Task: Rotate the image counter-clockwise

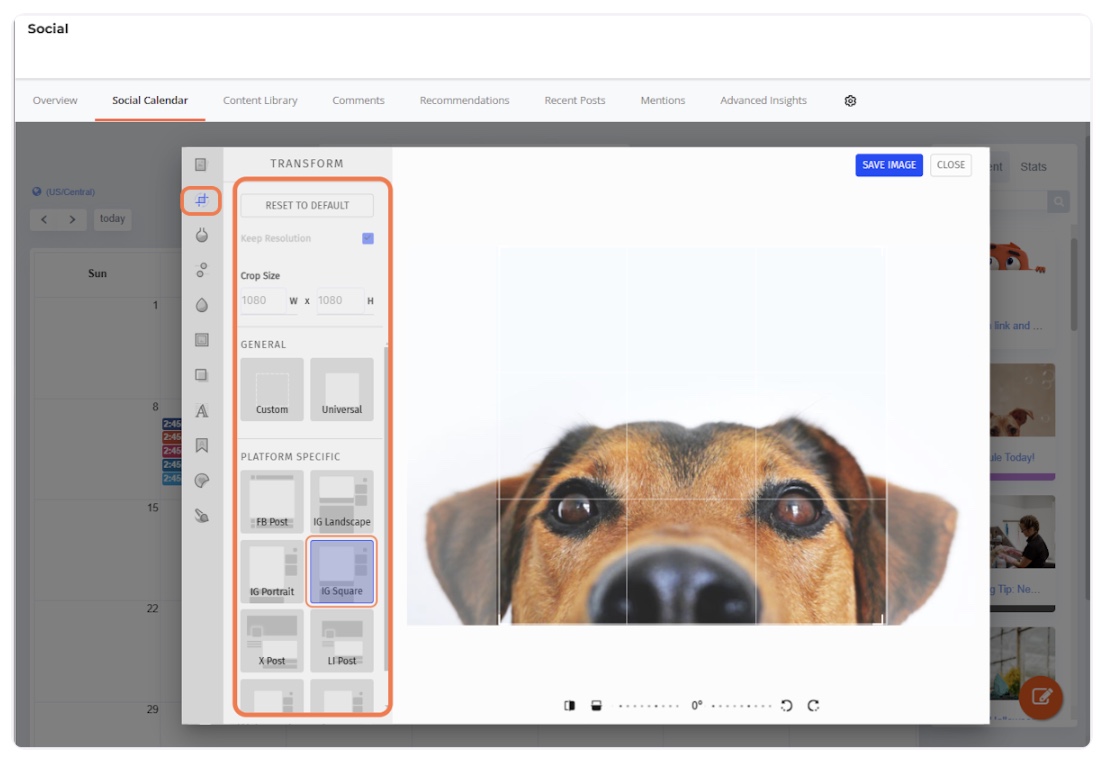Action: click(x=786, y=705)
